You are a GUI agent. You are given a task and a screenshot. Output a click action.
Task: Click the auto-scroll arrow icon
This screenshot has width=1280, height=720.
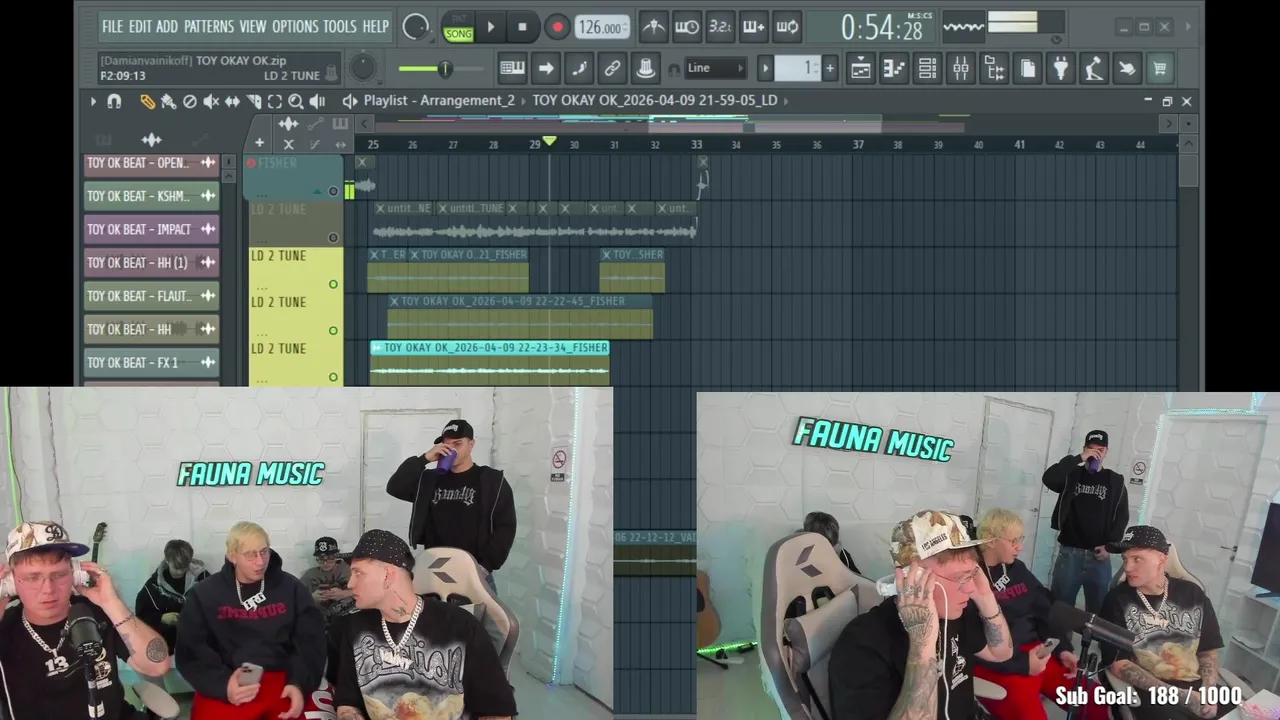[x=546, y=68]
